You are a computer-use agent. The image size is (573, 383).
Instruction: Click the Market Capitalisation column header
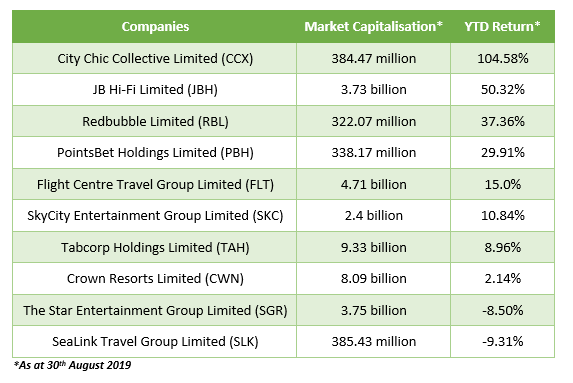point(373,27)
